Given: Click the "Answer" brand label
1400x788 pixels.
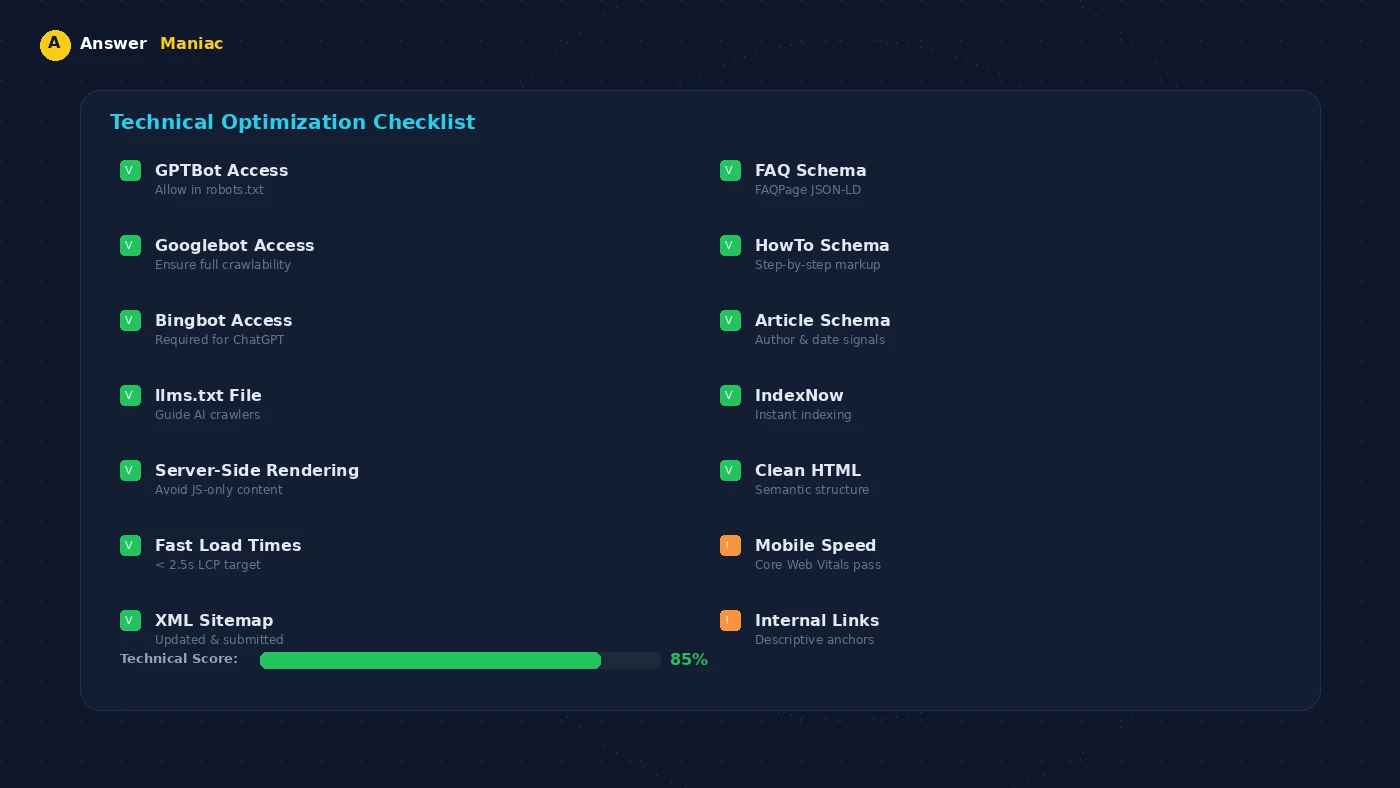Looking at the screenshot, I should [113, 43].
